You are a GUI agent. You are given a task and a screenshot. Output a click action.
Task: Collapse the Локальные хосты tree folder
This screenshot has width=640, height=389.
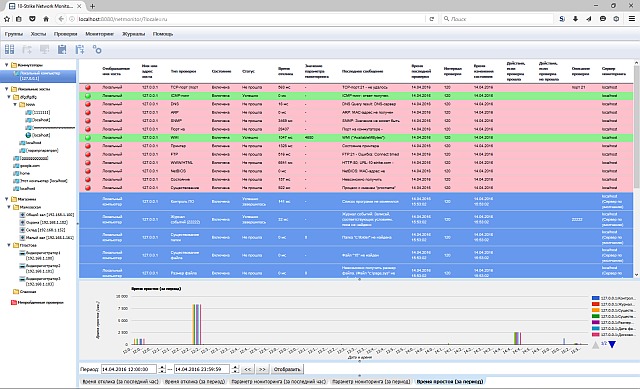click(7, 89)
